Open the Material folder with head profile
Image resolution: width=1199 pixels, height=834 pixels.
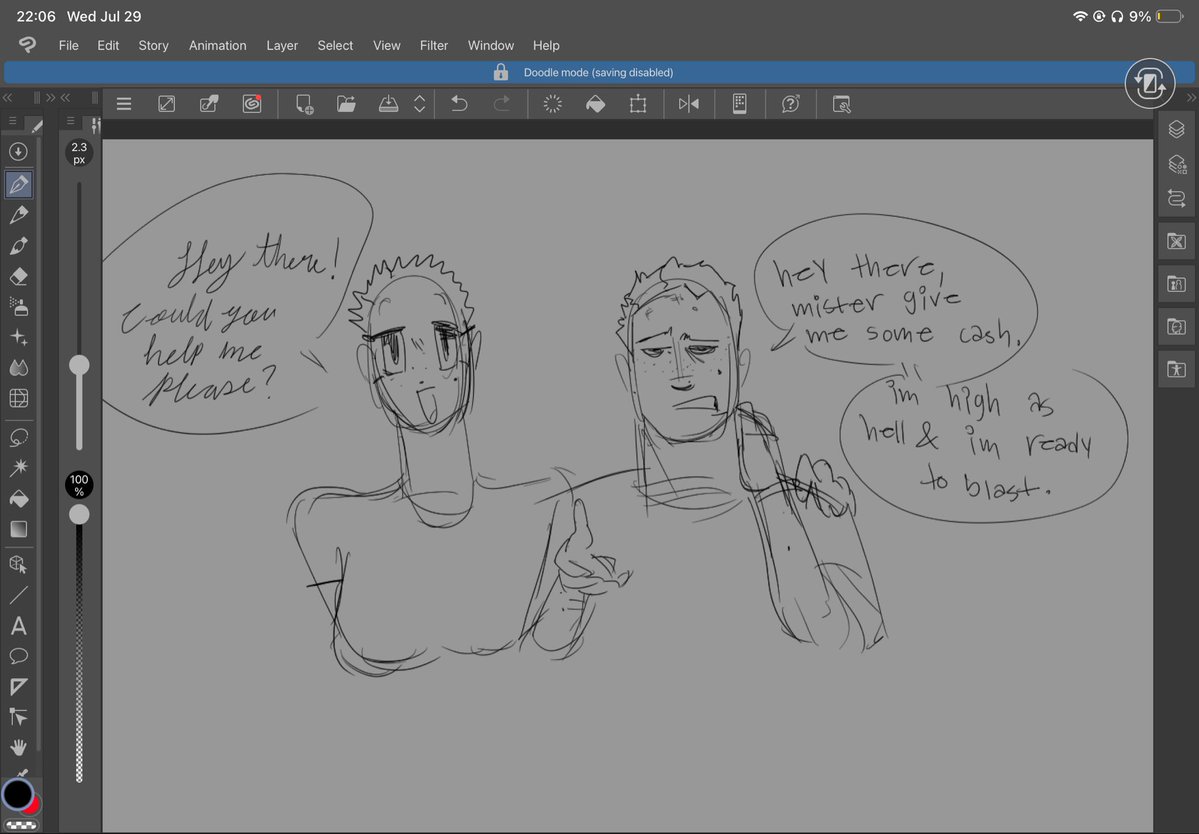(x=1177, y=327)
